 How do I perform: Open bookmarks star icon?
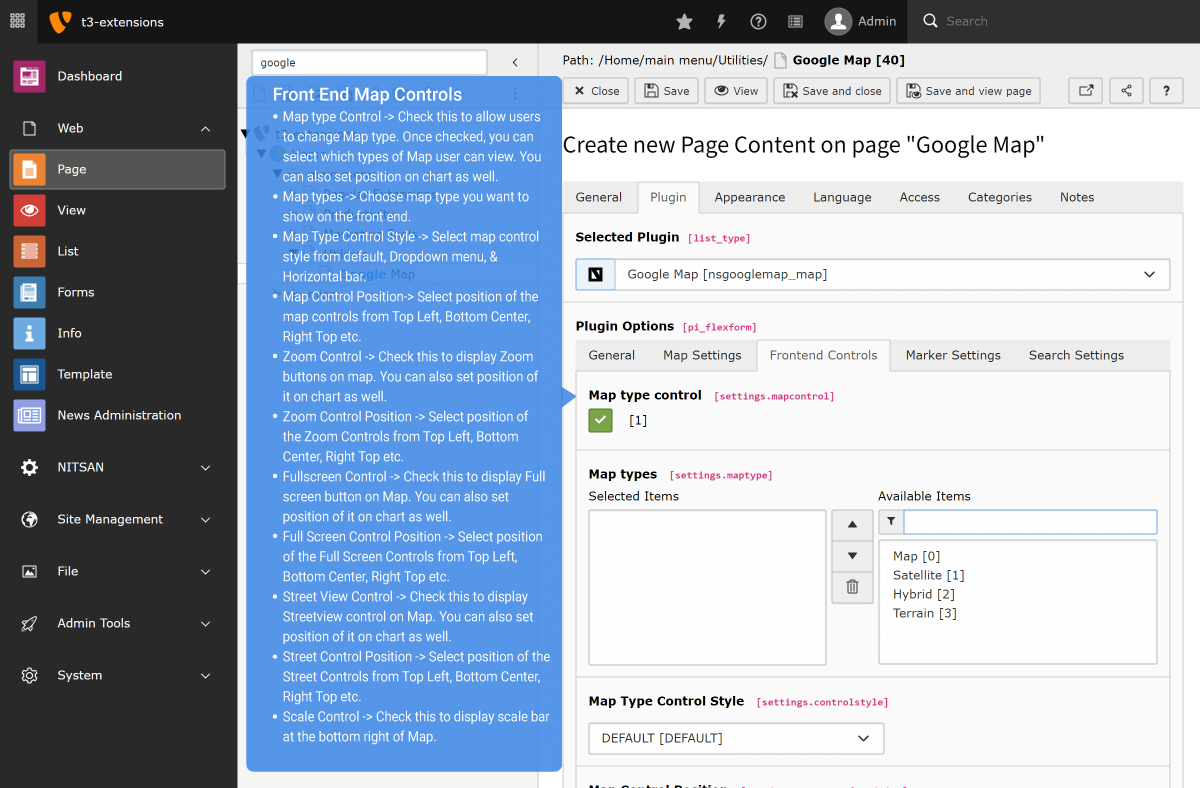pyautogui.click(x=684, y=21)
